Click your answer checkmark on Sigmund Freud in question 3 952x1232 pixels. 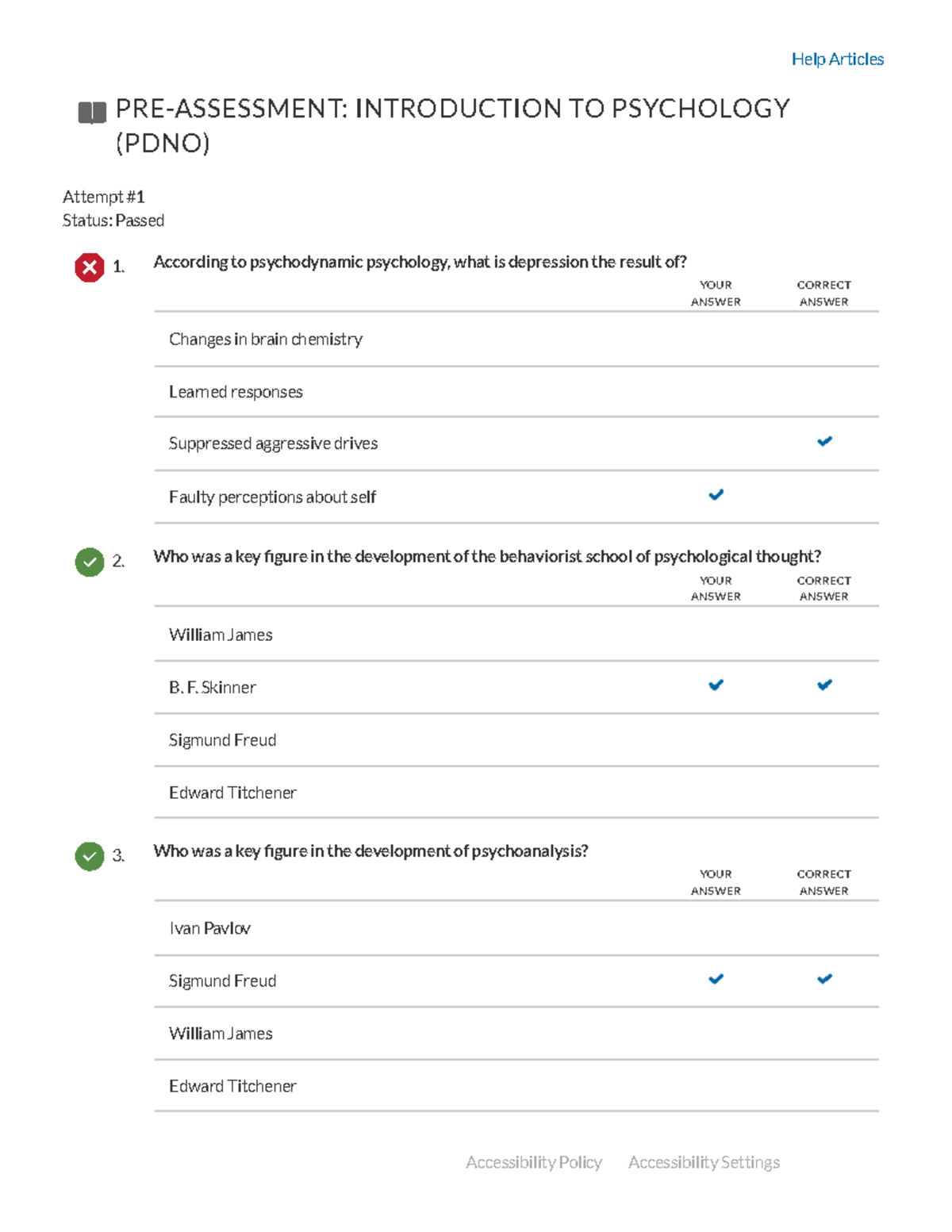(716, 979)
